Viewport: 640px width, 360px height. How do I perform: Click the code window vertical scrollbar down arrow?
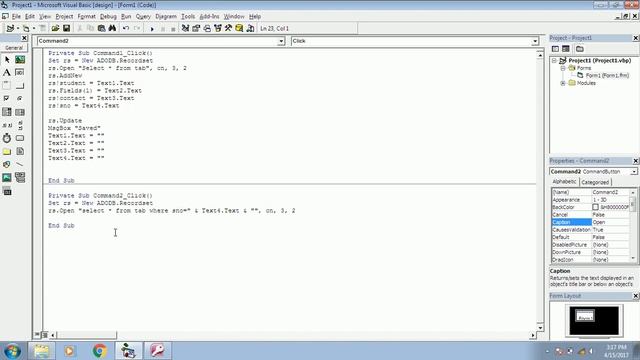[540, 327]
